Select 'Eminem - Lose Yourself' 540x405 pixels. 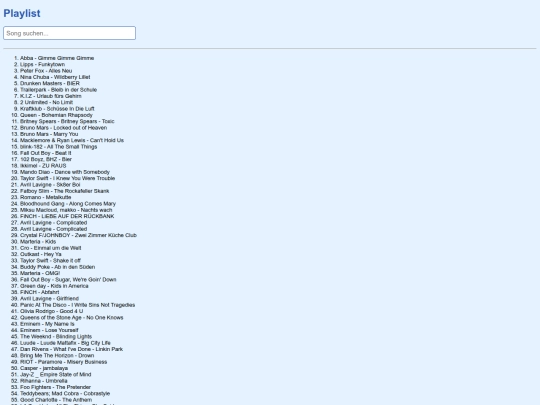[49, 330]
